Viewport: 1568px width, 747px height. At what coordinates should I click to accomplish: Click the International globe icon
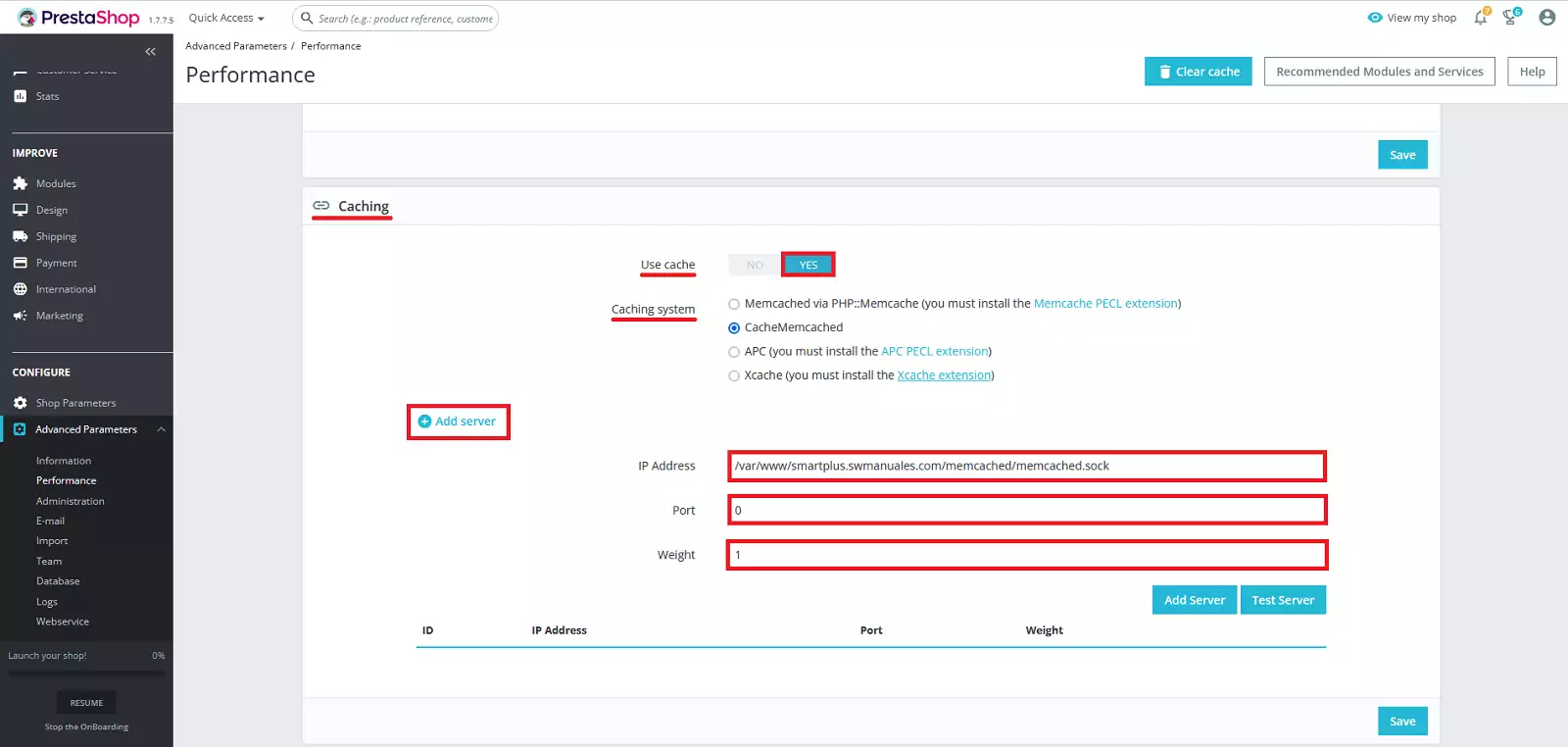click(20, 289)
